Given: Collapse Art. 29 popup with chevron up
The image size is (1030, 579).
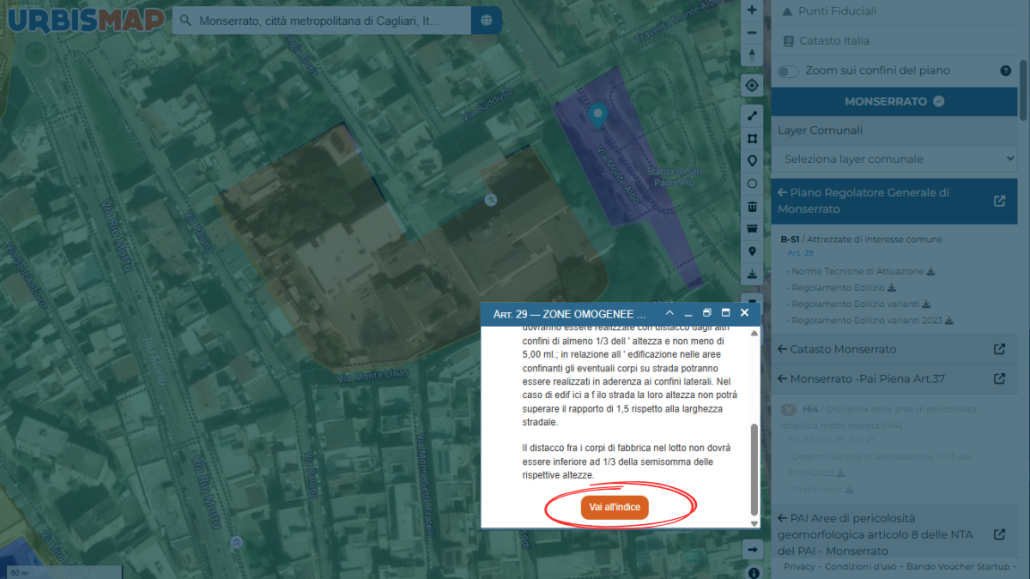Looking at the screenshot, I should point(669,313).
